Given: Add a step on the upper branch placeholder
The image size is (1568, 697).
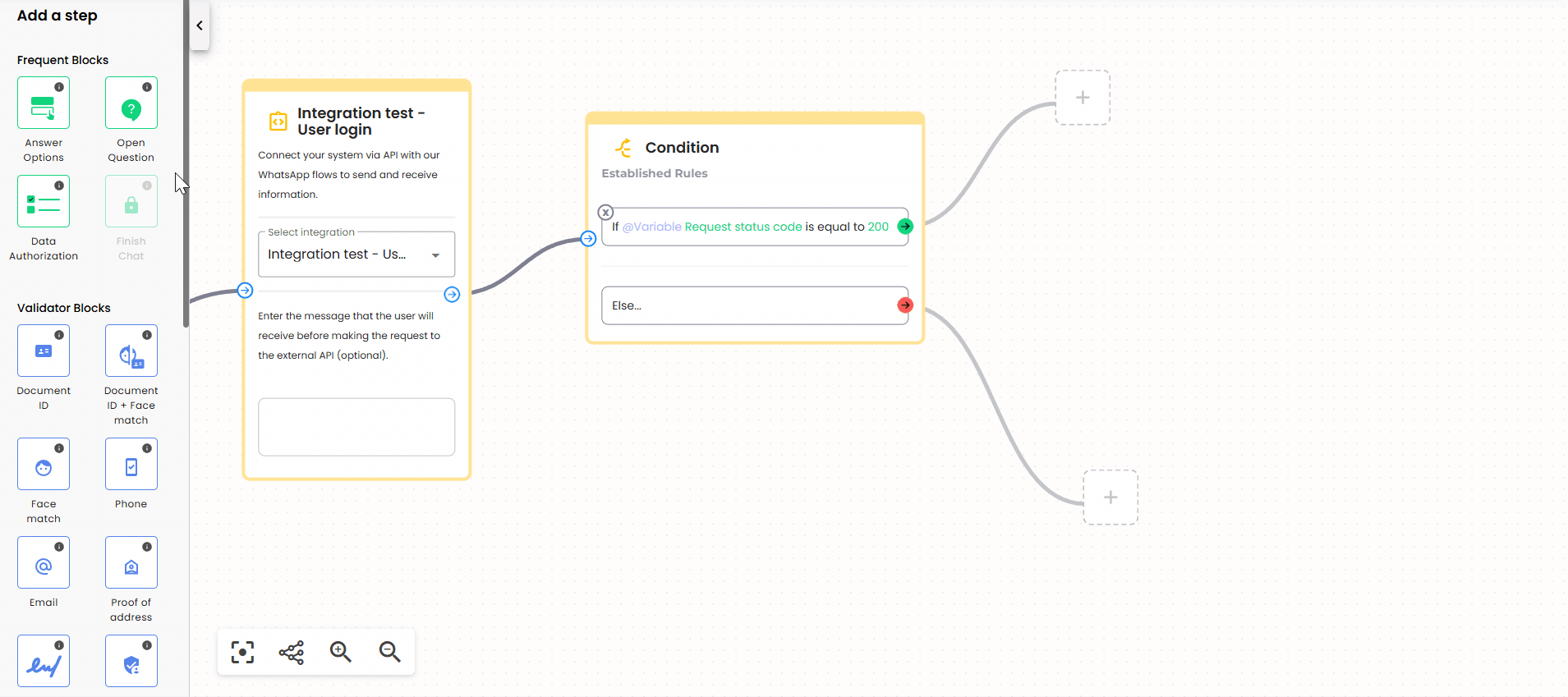Looking at the screenshot, I should pos(1083,98).
